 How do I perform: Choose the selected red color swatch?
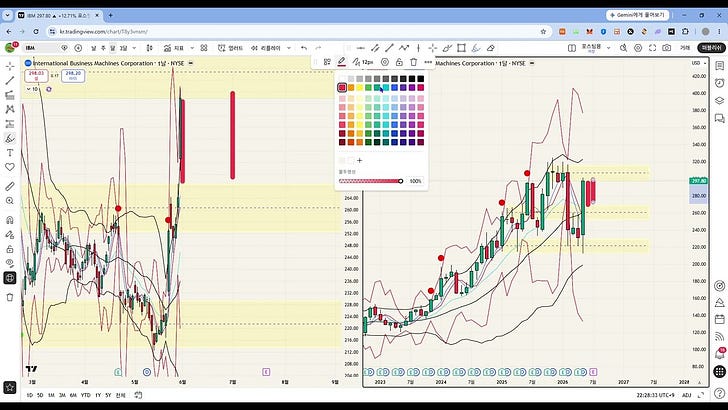(342, 87)
